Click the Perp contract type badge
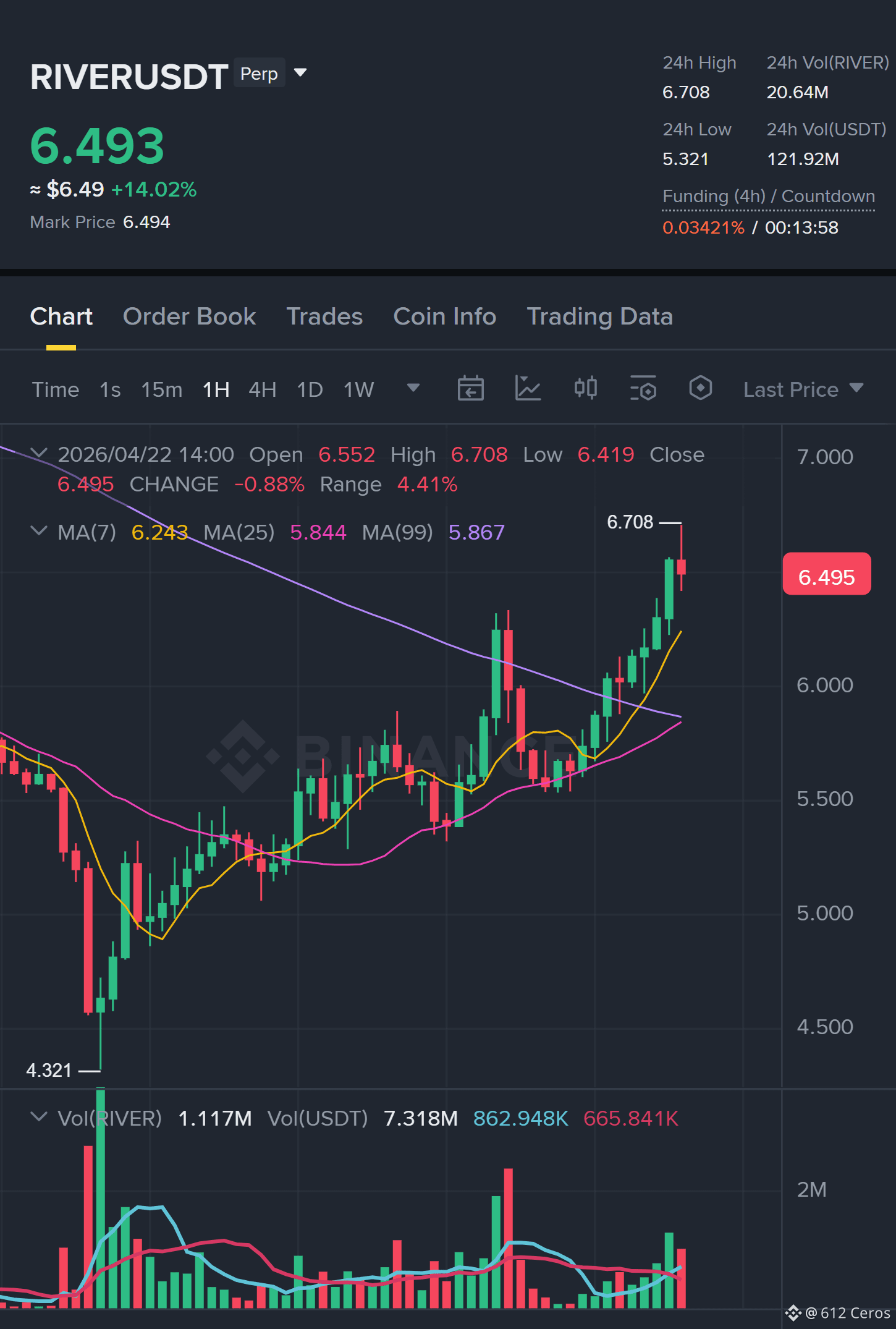The height and width of the screenshot is (1329, 896). [259, 74]
